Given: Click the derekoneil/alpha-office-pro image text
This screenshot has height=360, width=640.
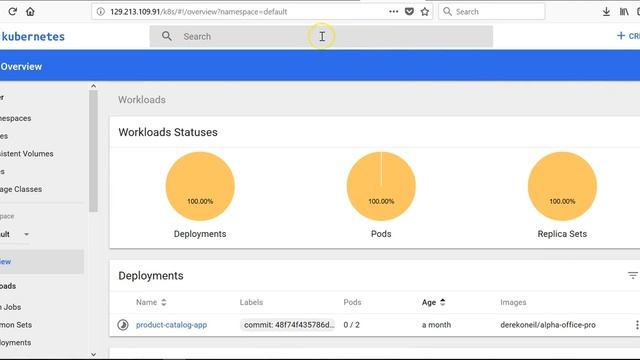Looking at the screenshot, I should [548, 325].
